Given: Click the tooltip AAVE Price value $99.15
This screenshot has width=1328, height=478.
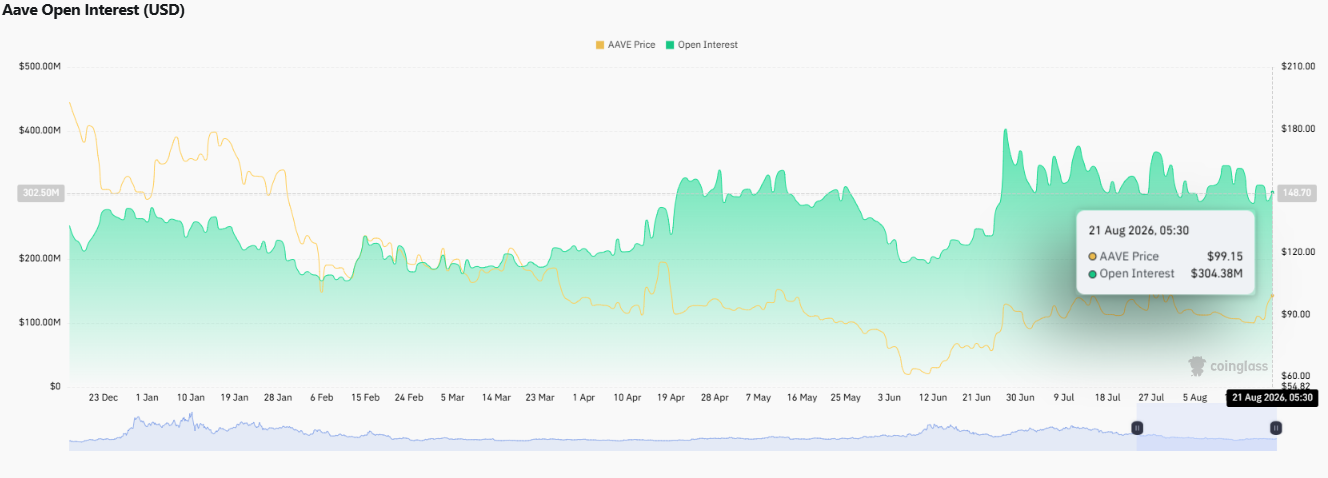Looking at the screenshot, I should pyautogui.click(x=1224, y=256).
